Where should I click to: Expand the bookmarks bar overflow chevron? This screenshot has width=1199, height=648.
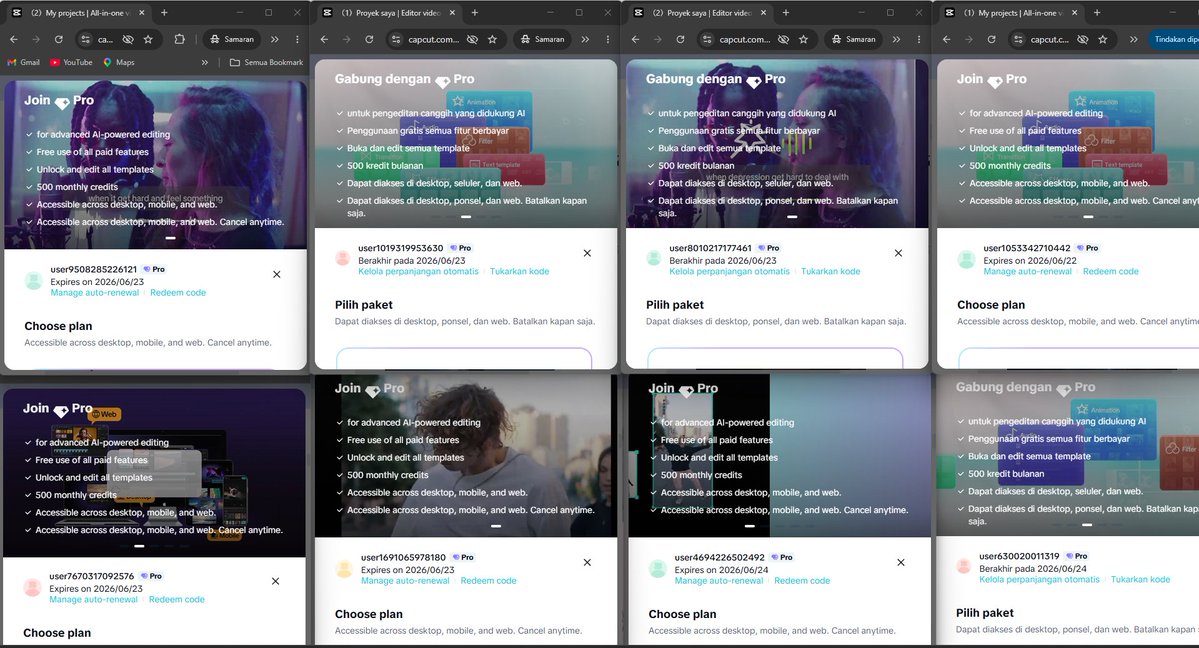tap(205, 62)
